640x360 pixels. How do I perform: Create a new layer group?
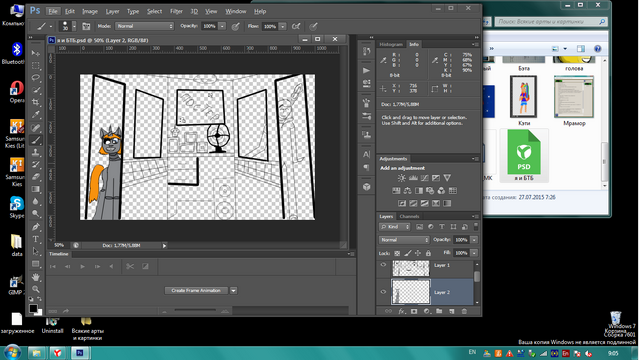pos(439,311)
